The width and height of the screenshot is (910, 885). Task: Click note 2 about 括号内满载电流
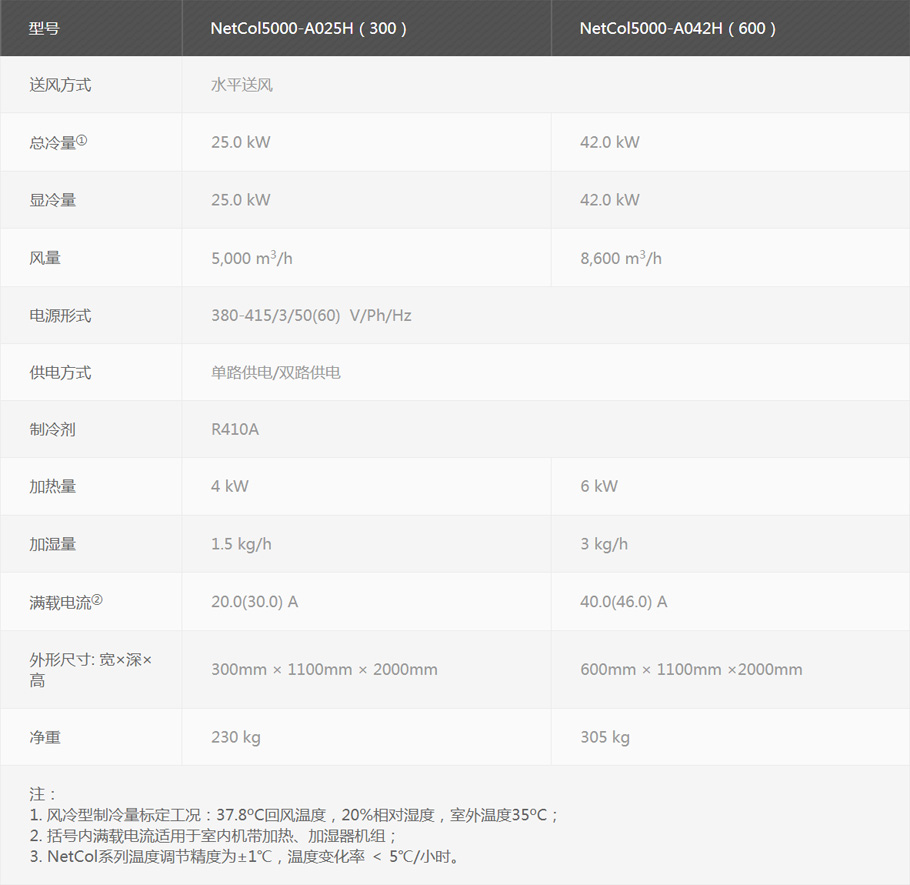(x=214, y=836)
